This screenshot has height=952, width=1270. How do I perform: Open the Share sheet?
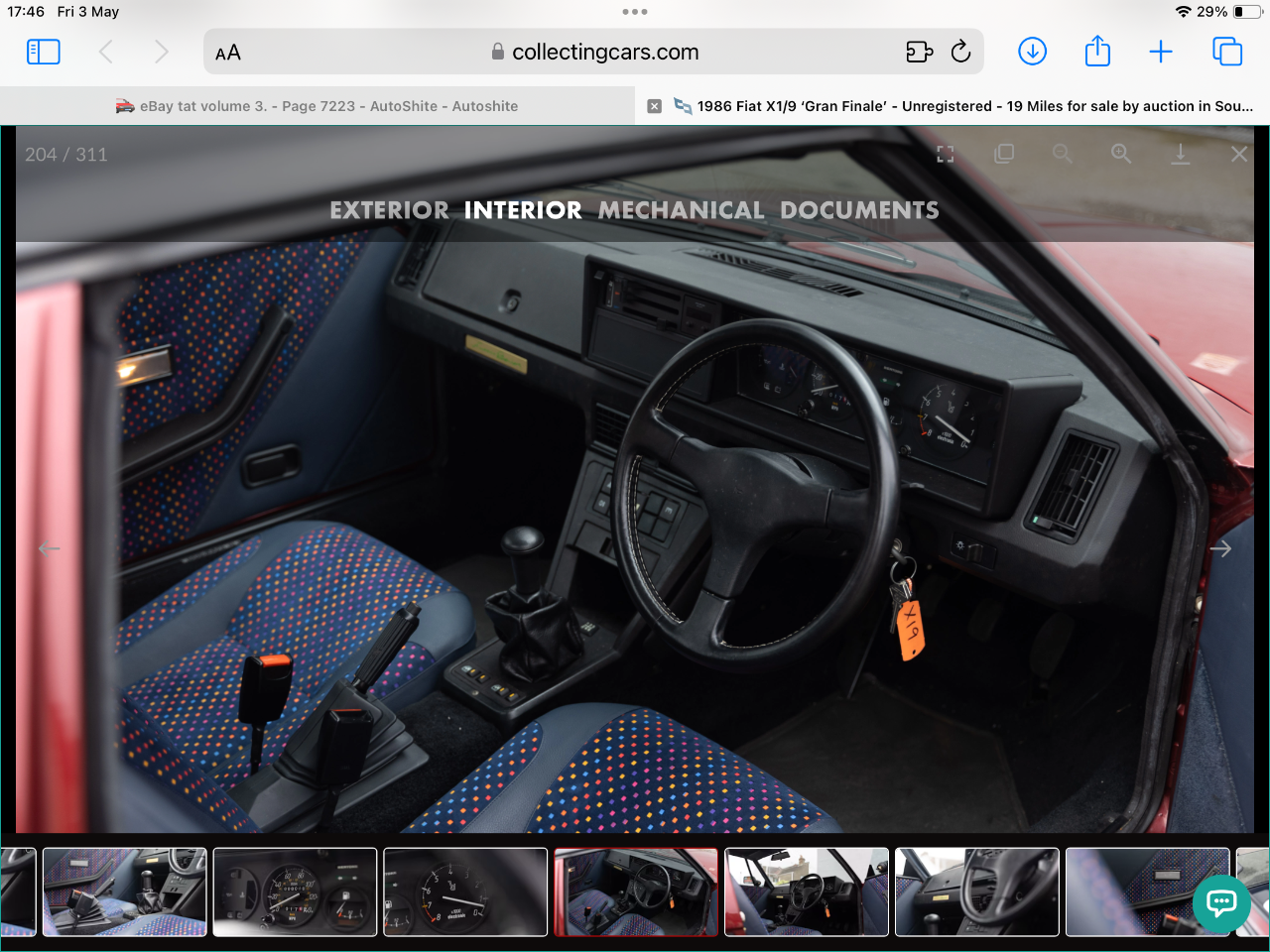point(1097,51)
